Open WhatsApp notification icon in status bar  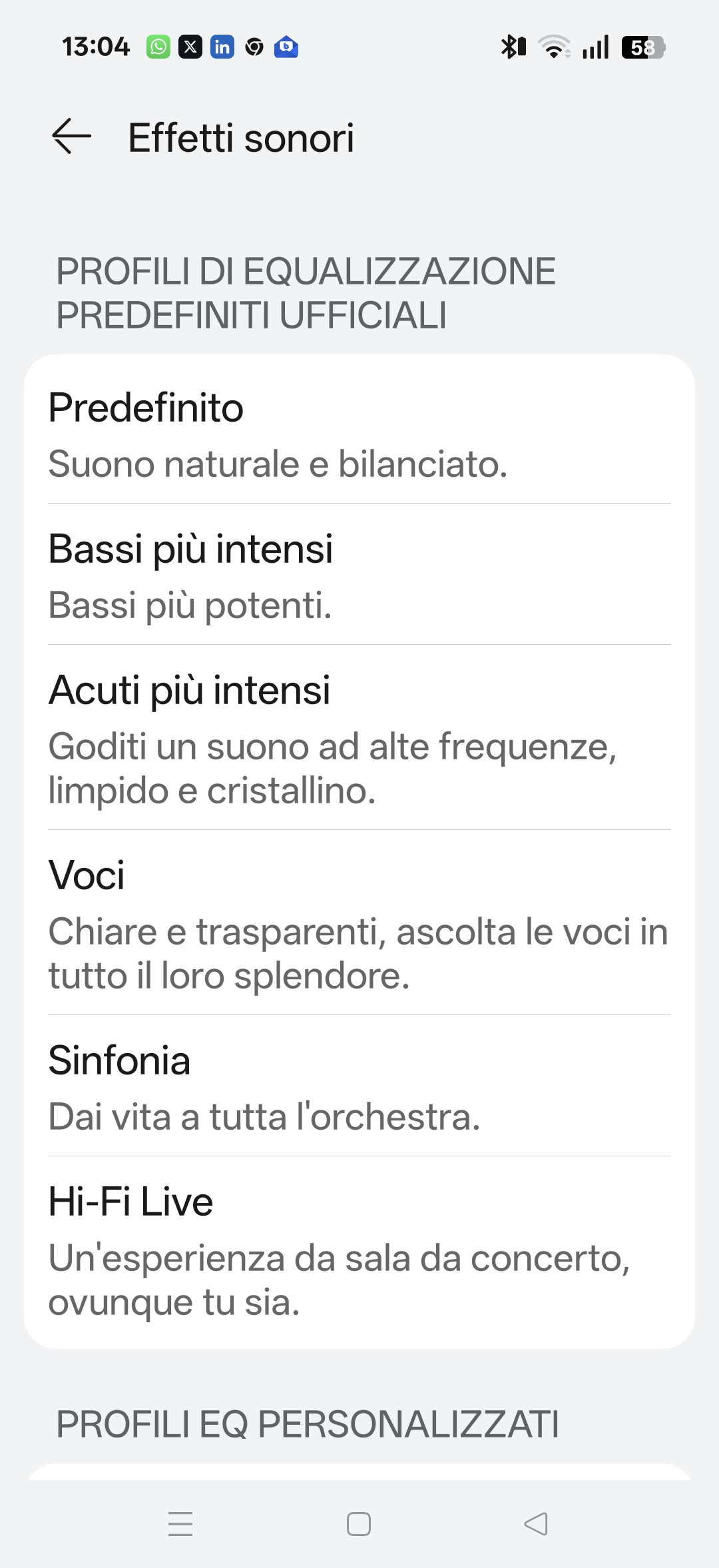(158, 47)
